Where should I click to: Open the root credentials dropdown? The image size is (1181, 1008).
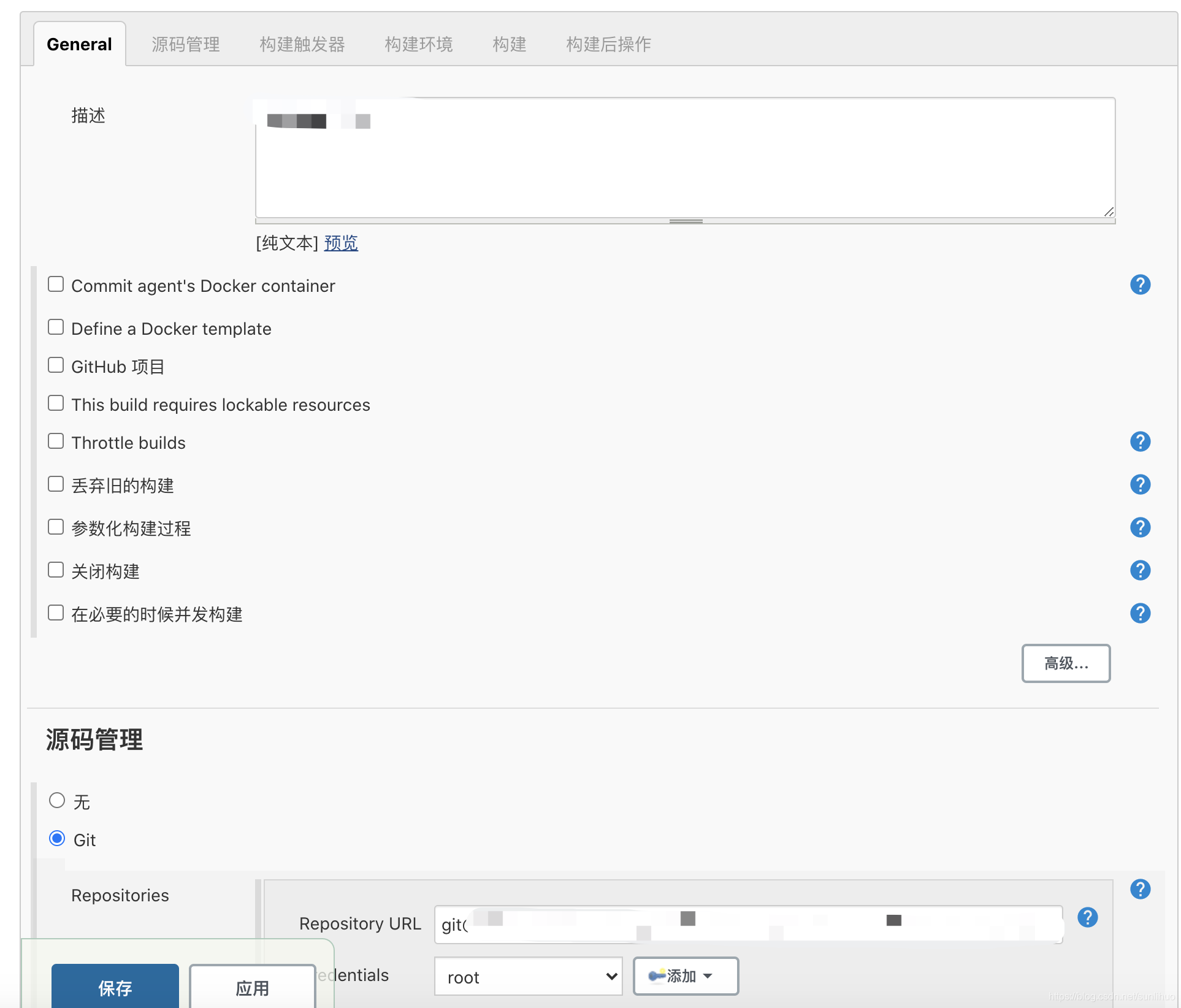pos(528,976)
